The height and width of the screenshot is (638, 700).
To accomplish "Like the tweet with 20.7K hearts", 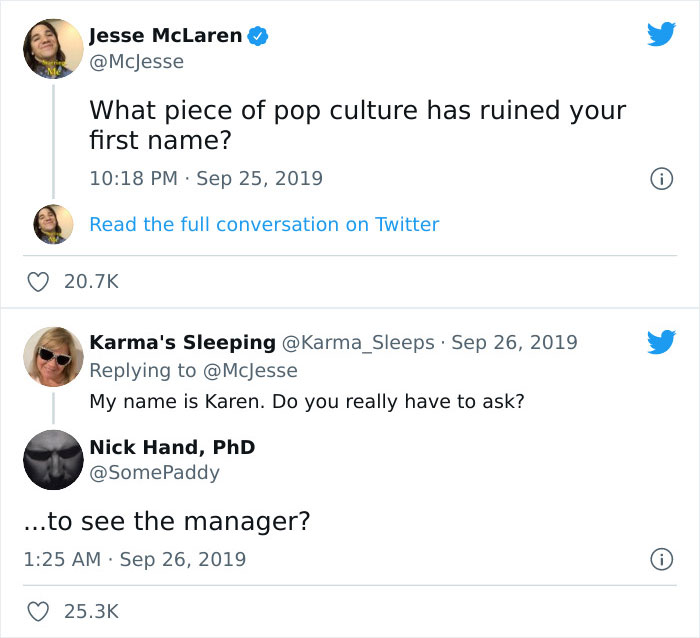I will 37,283.
